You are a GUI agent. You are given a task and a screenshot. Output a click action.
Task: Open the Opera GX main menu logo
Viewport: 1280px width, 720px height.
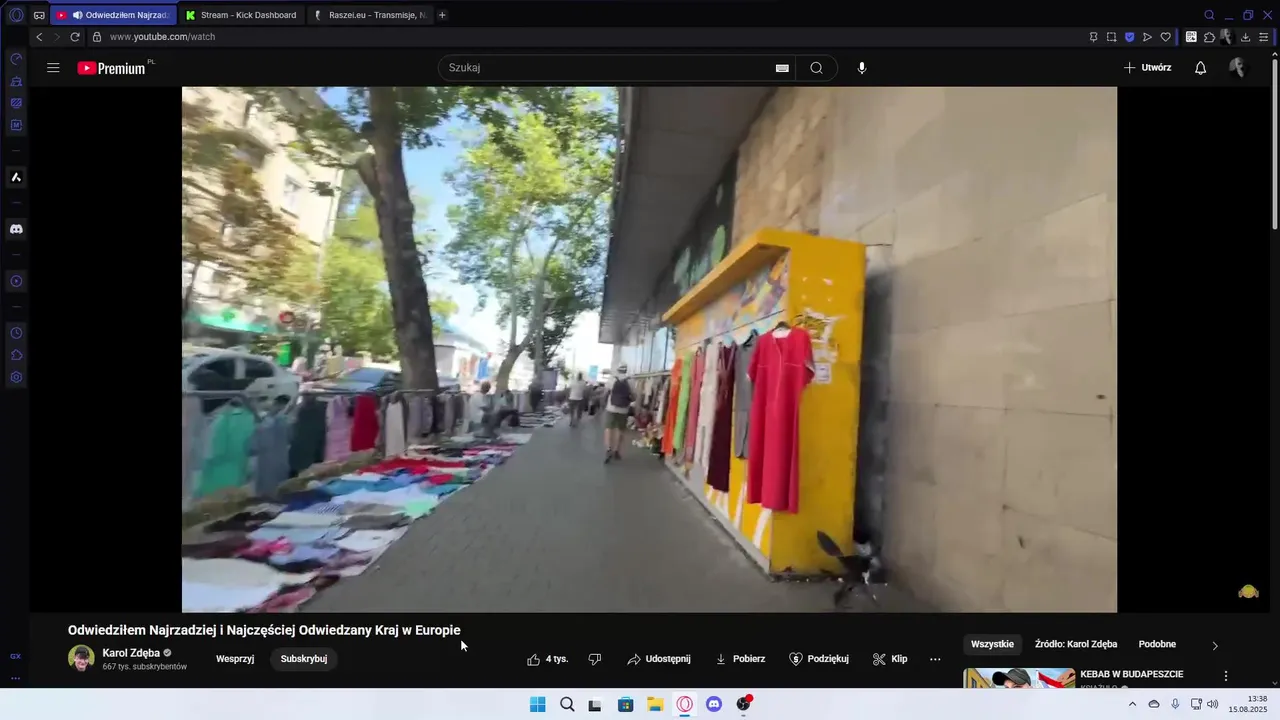coord(16,15)
